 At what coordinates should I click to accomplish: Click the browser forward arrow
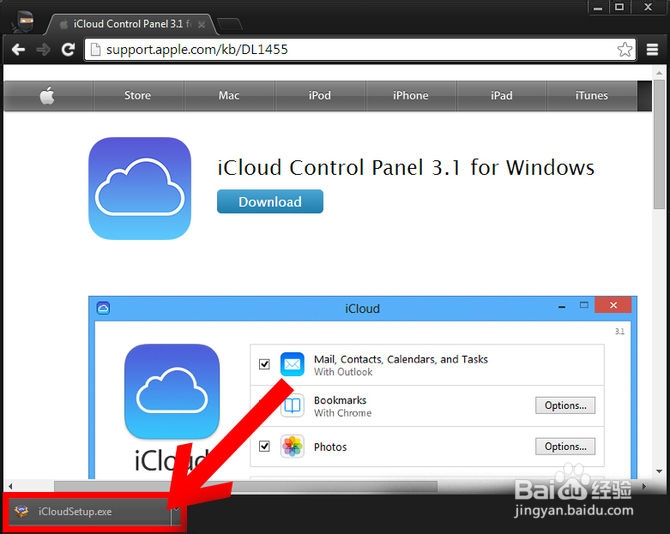[43, 50]
